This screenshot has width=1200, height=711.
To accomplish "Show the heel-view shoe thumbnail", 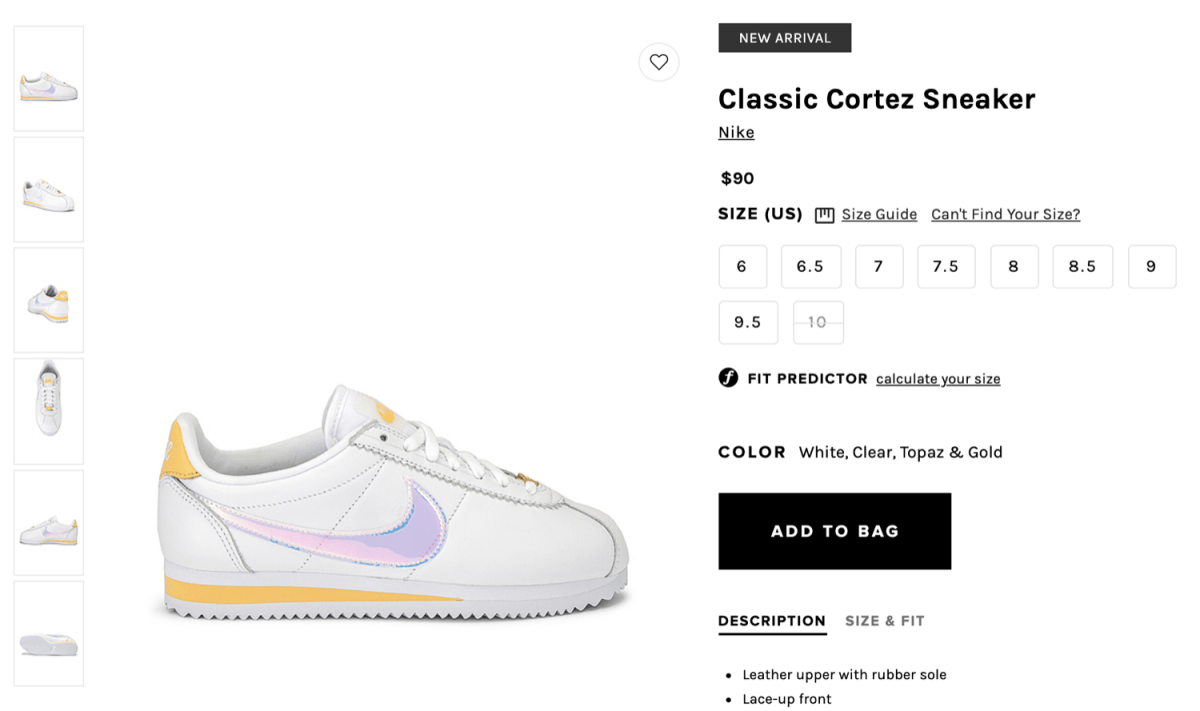I will (x=49, y=300).
